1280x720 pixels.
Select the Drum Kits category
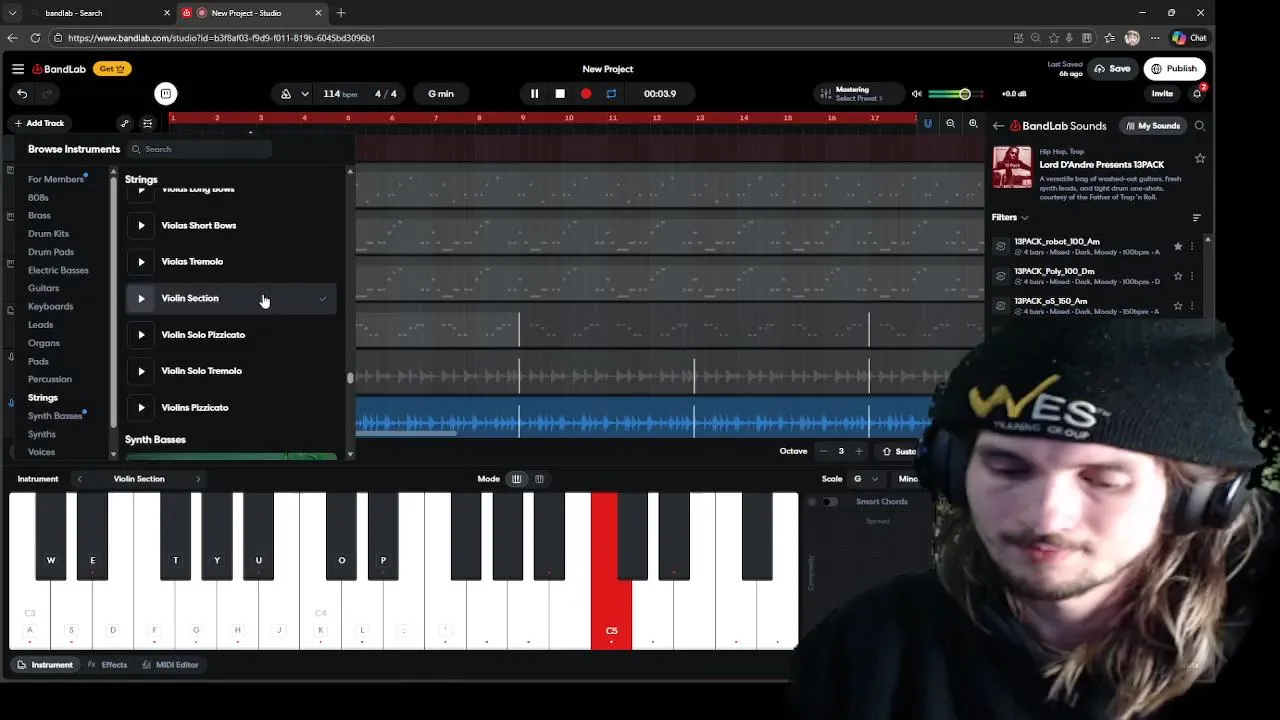click(48, 234)
